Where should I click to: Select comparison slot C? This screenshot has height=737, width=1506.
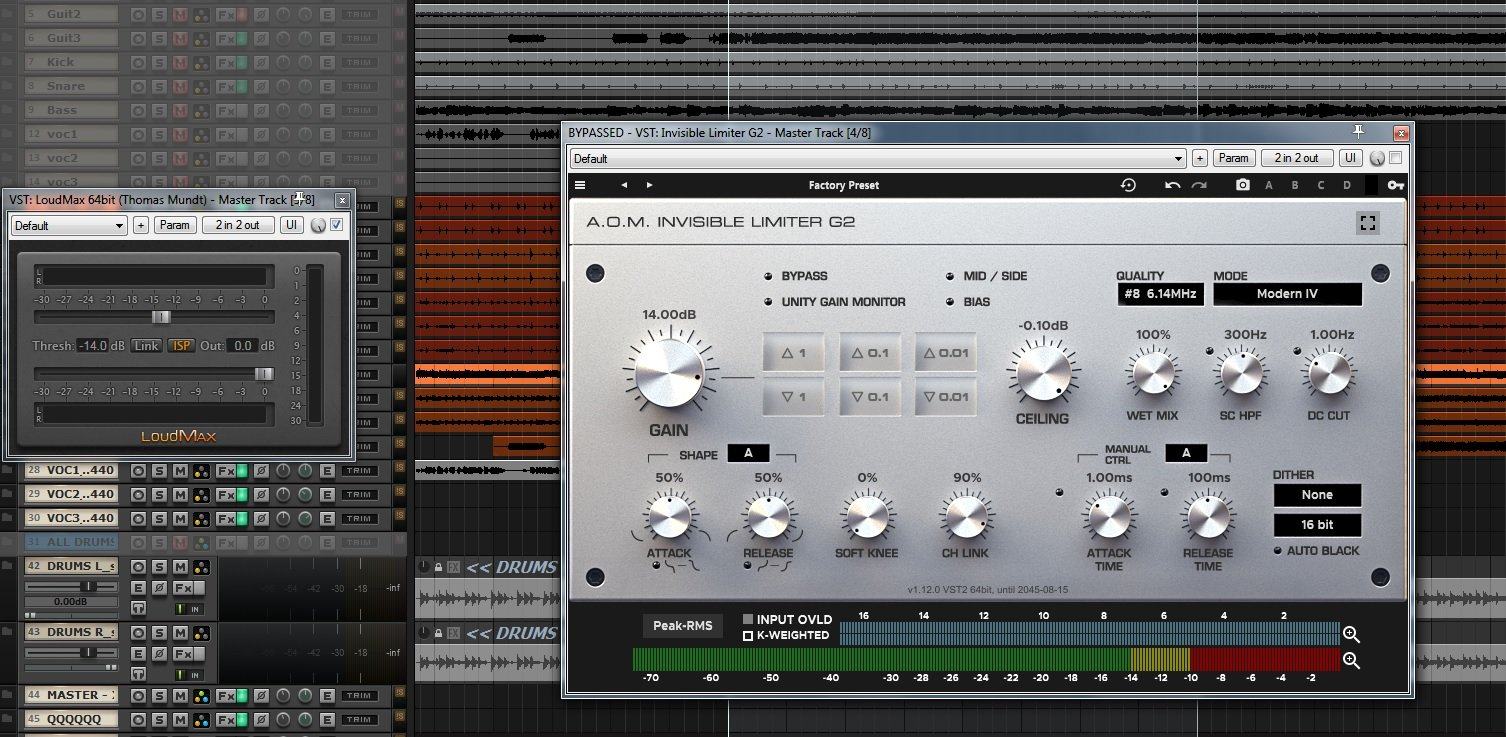click(x=1321, y=185)
